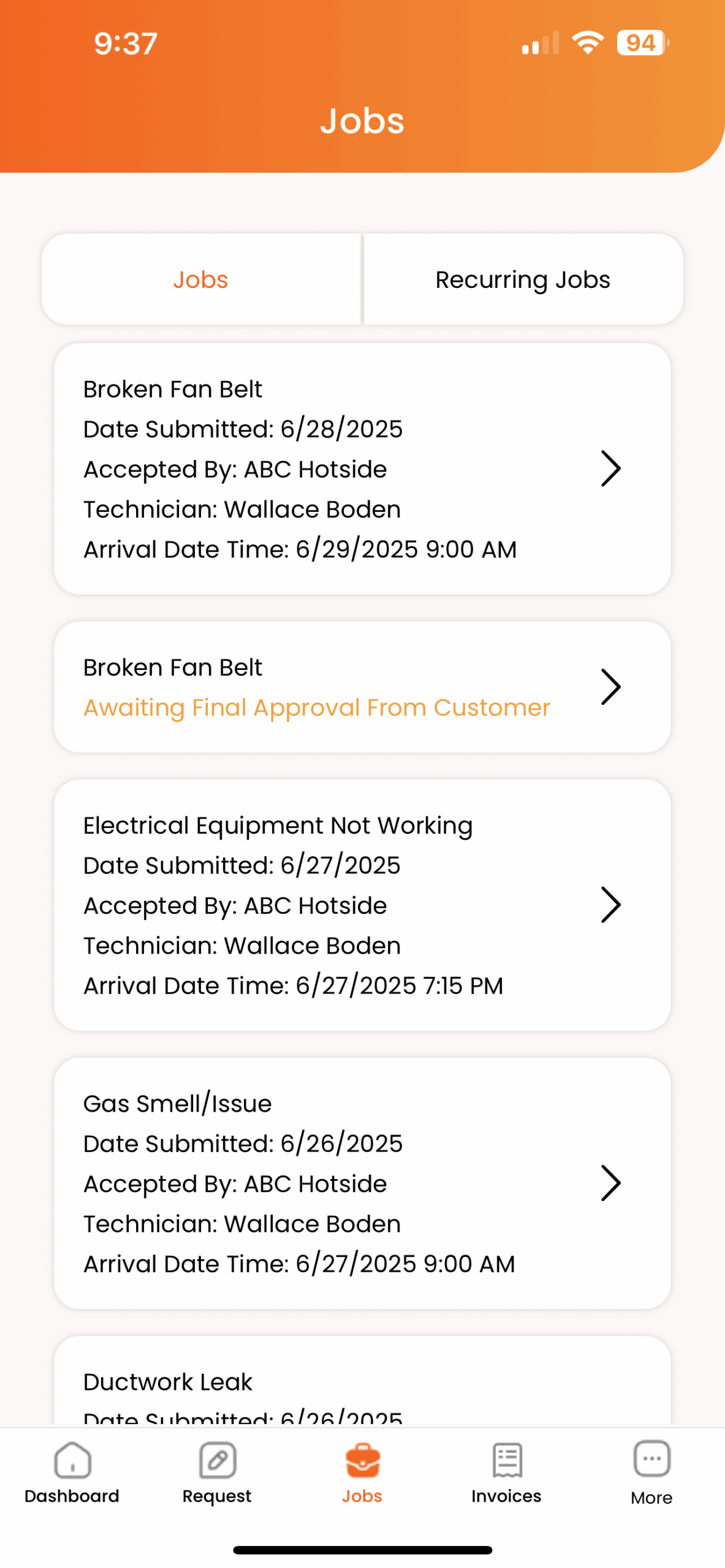Open the Invoices receipt icon

(x=507, y=1460)
